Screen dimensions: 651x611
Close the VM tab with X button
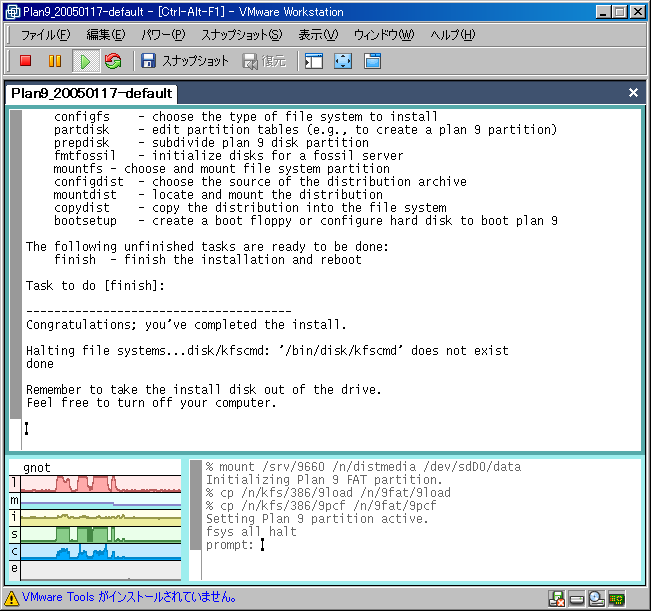[633, 93]
